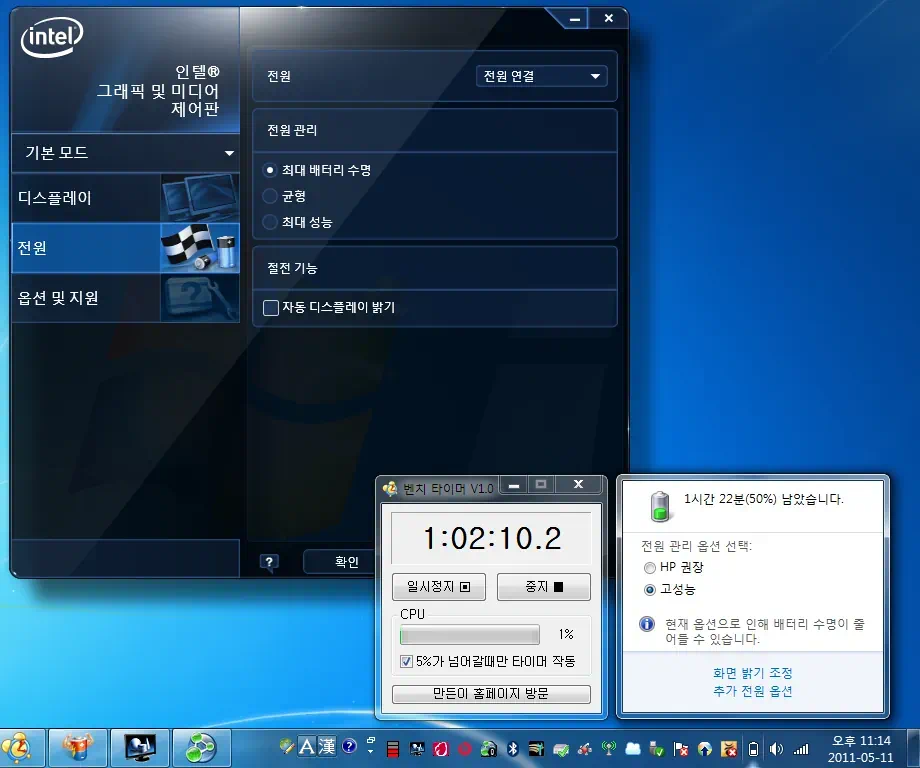The image size is (920, 768).
Task: Open the 추가 전원 옵션 link
Action: point(753,690)
